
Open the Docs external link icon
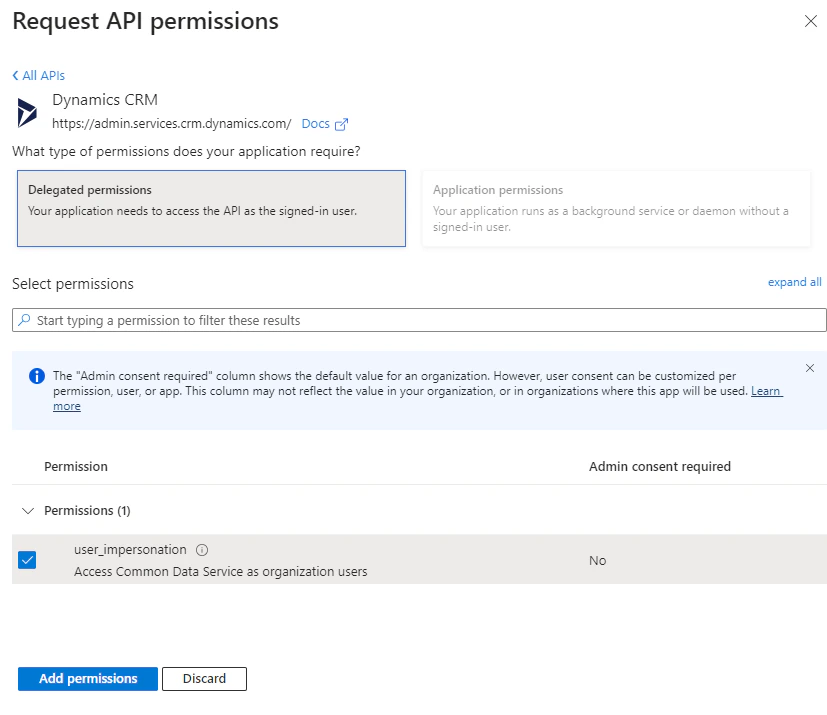pyautogui.click(x=341, y=124)
